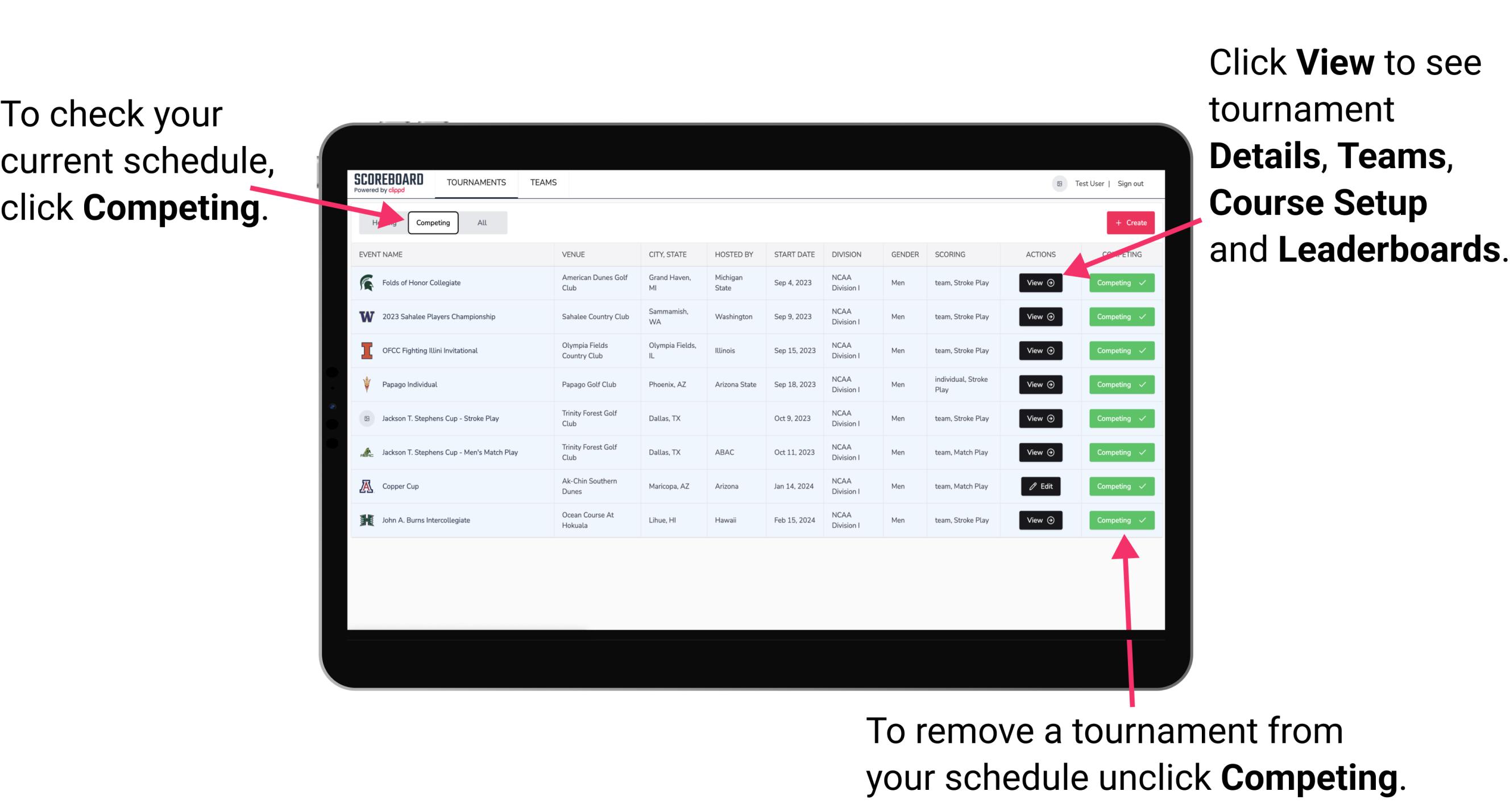Select the All filter tab
The image size is (1510, 812).
pyautogui.click(x=480, y=222)
